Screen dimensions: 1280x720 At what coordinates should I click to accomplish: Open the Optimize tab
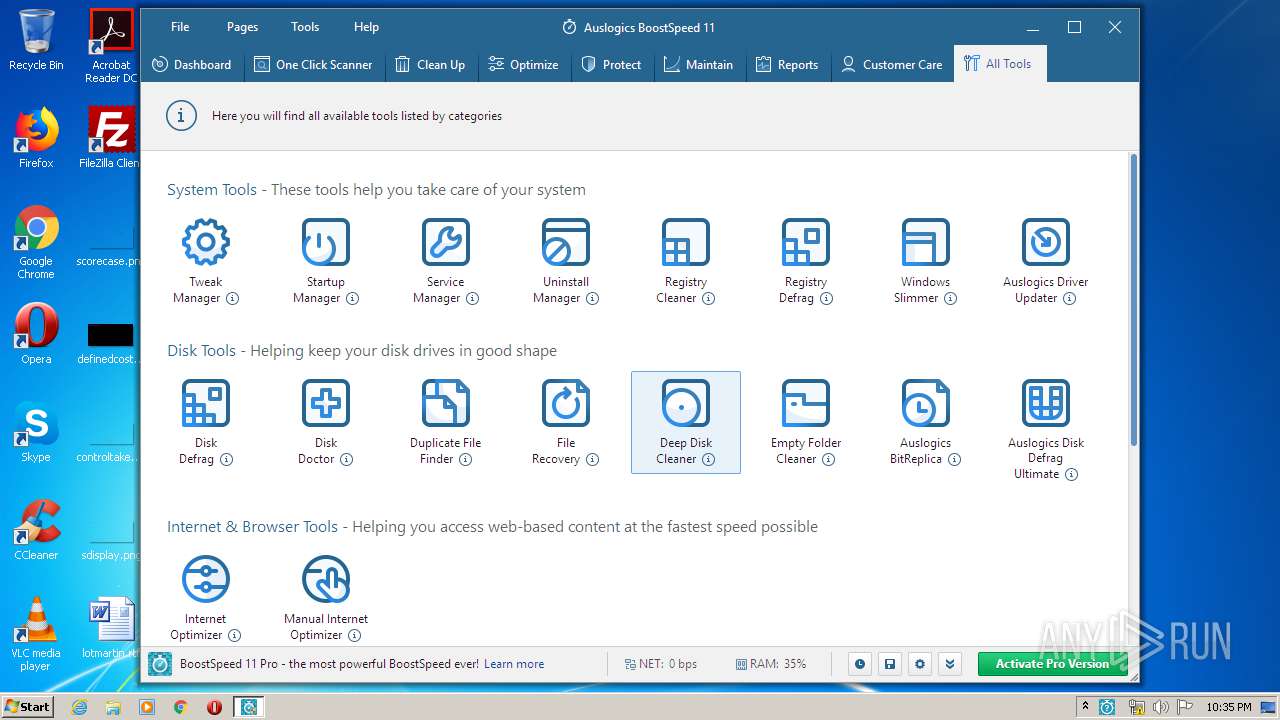(x=523, y=64)
